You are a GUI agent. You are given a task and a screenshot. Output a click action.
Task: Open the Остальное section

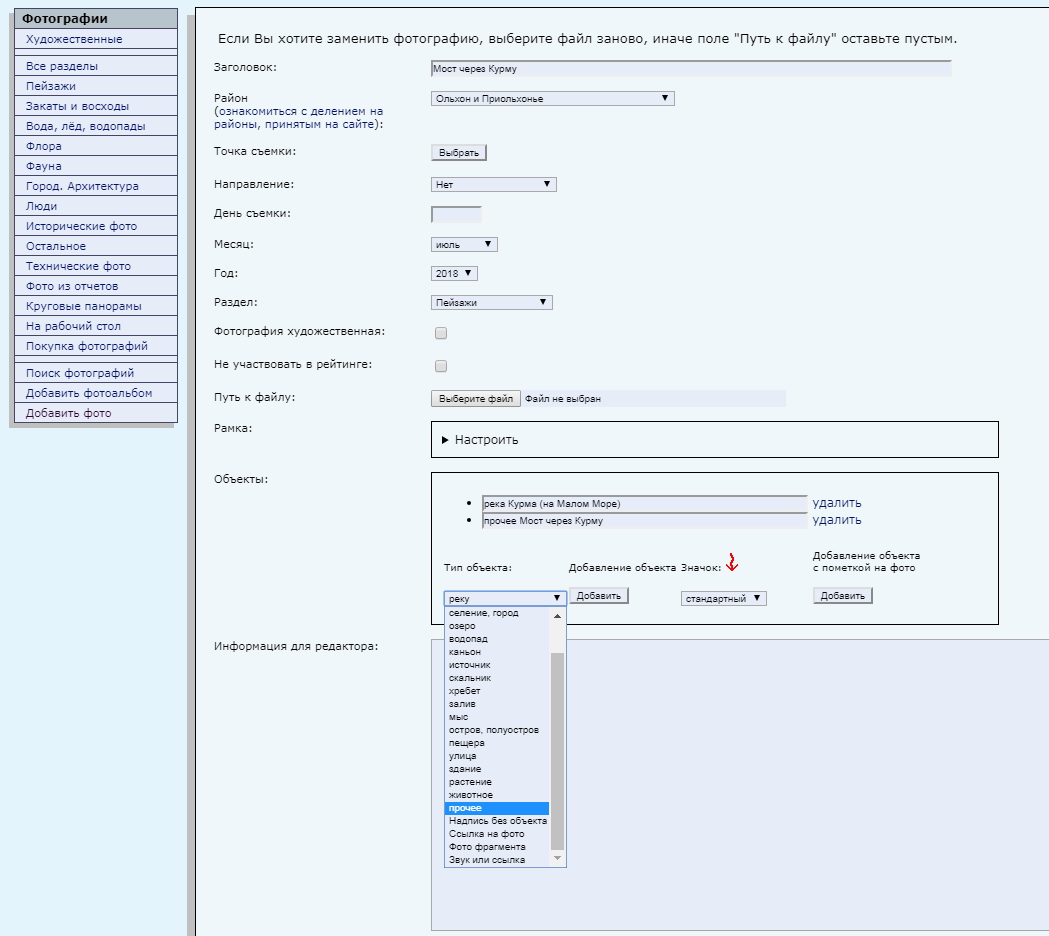pyautogui.click(x=96, y=246)
